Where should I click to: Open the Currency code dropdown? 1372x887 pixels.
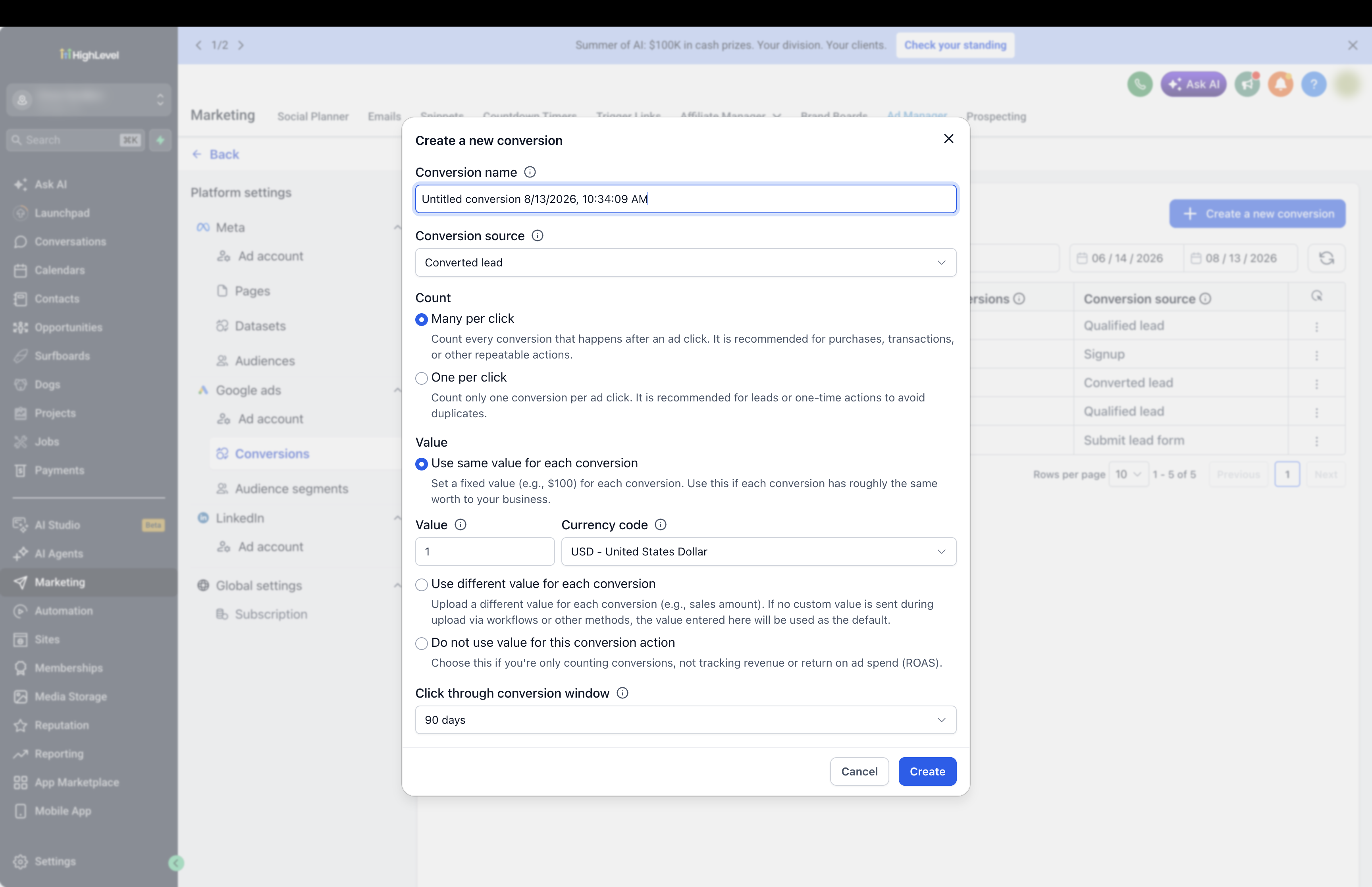click(758, 552)
